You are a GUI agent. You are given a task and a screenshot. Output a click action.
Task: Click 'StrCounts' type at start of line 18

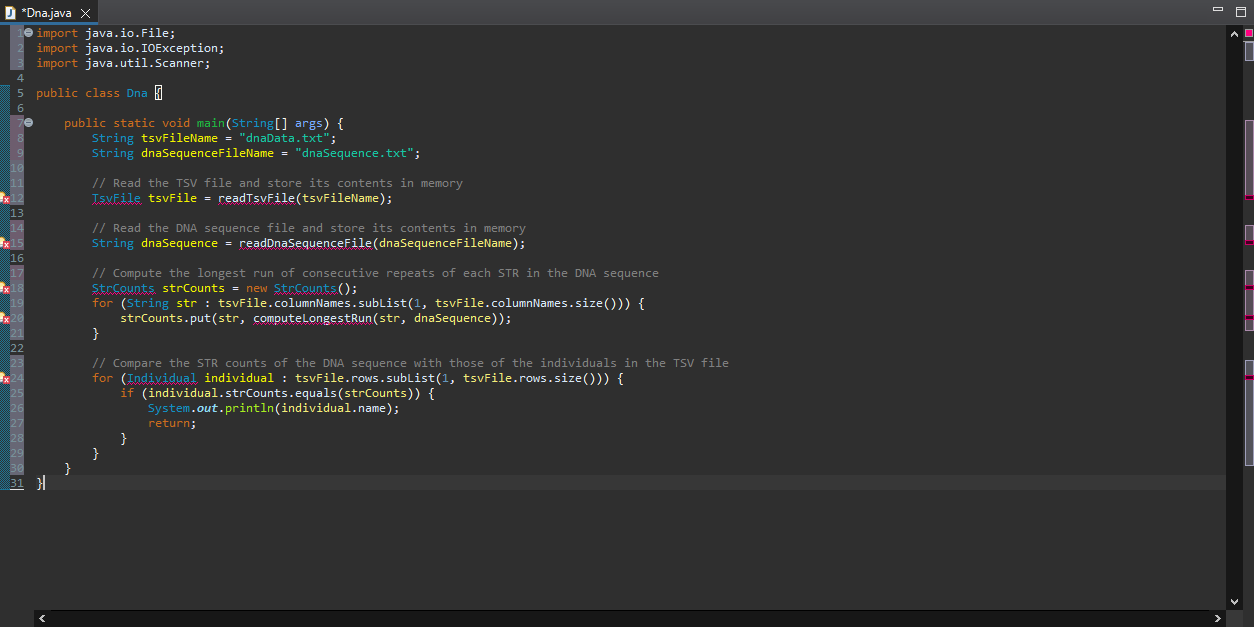(123, 288)
